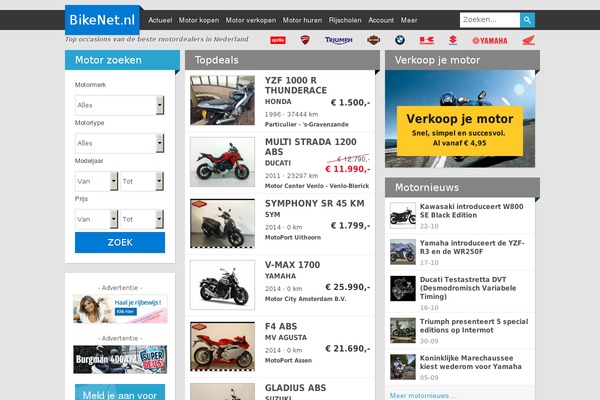
Task: Open Prijs Van dropdown
Action: pos(96,219)
